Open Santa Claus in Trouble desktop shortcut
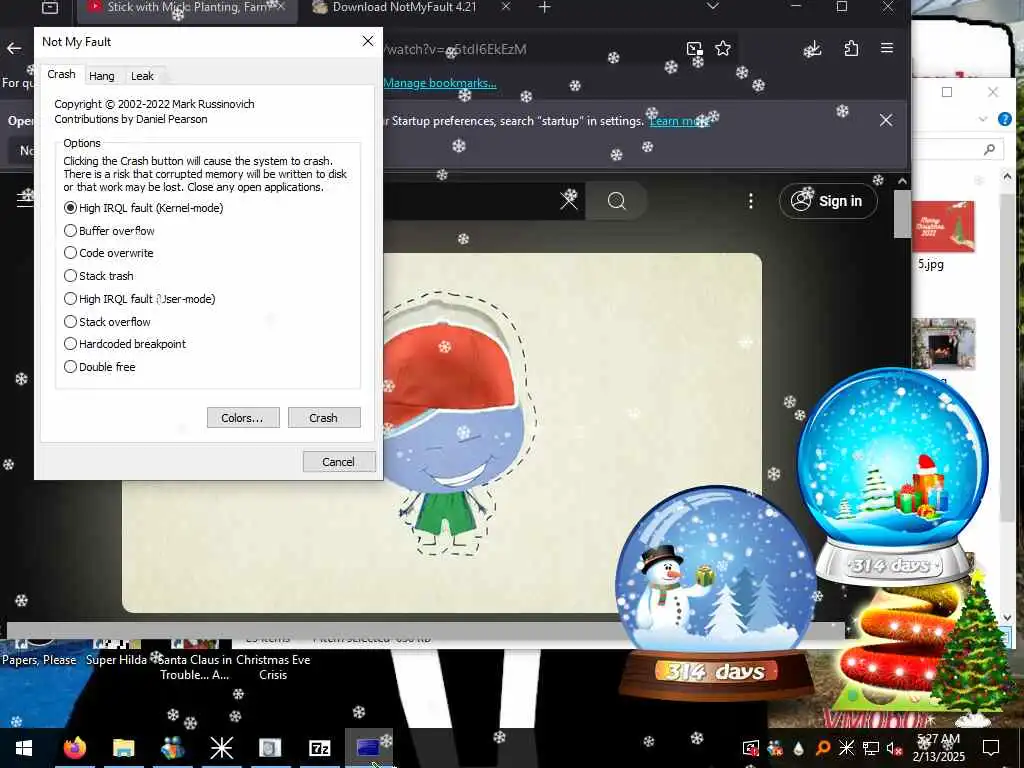Image resolution: width=1024 pixels, height=768 pixels. tap(195, 664)
